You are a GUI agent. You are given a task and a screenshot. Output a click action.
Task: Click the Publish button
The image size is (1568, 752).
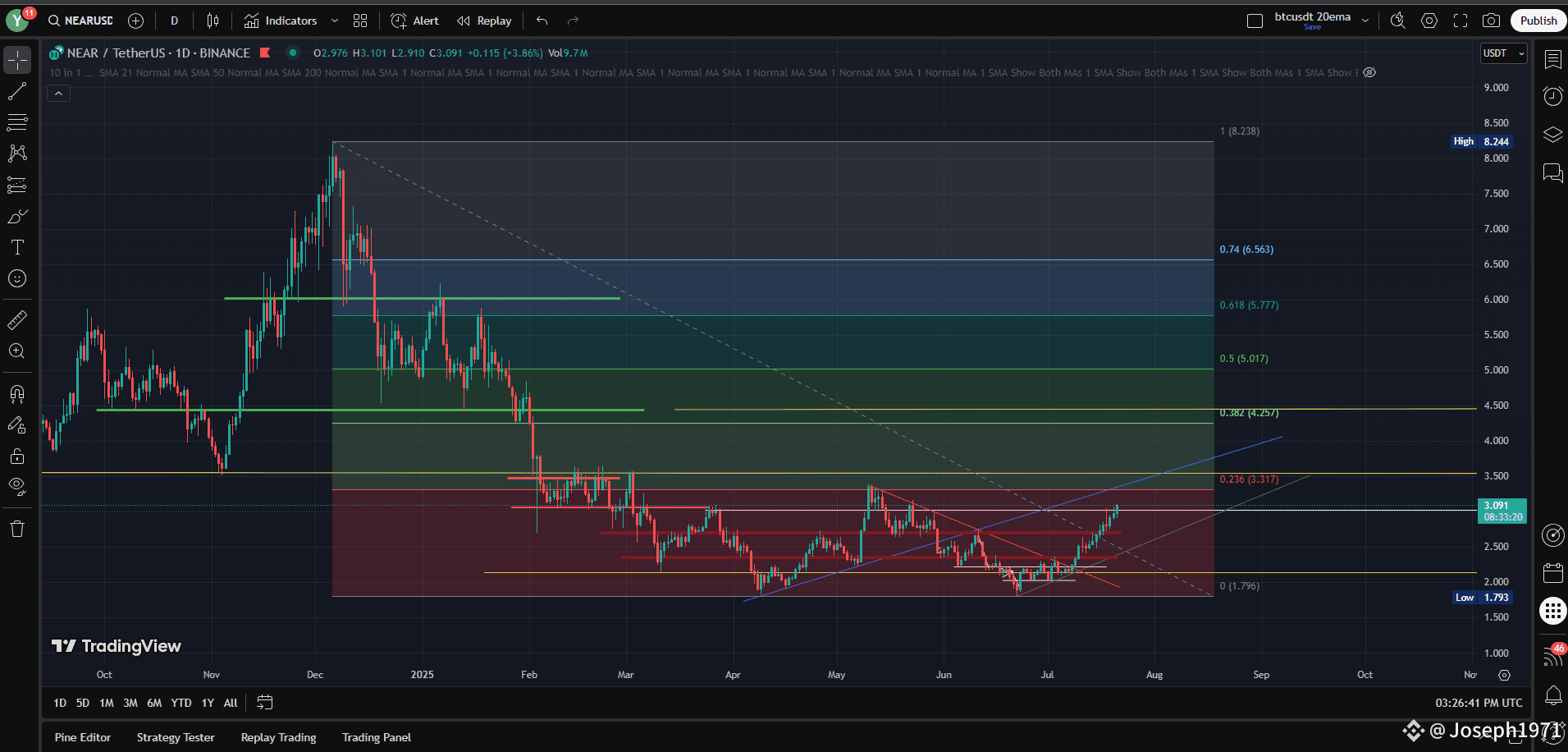pos(1538,21)
